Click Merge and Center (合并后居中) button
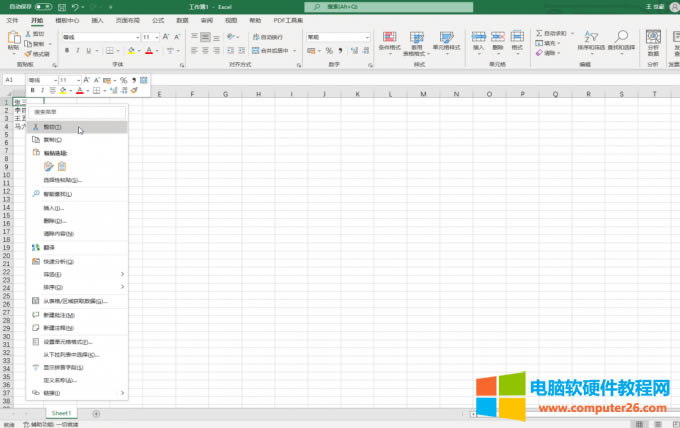This screenshot has height=428, width=680. point(272,50)
